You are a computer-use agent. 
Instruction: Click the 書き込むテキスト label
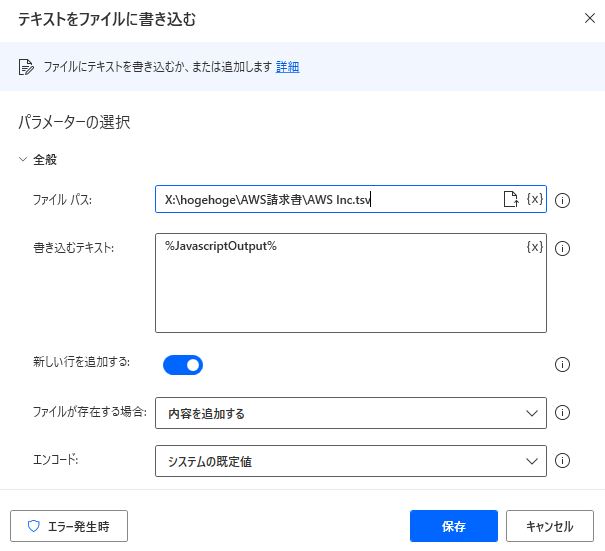(73, 247)
